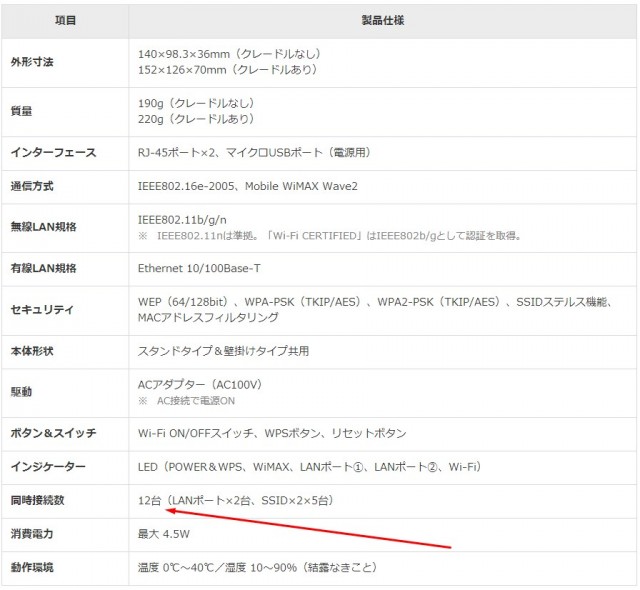
Task: Select the 同時接続数 row label
Action: pyautogui.click(x=37, y=500)
